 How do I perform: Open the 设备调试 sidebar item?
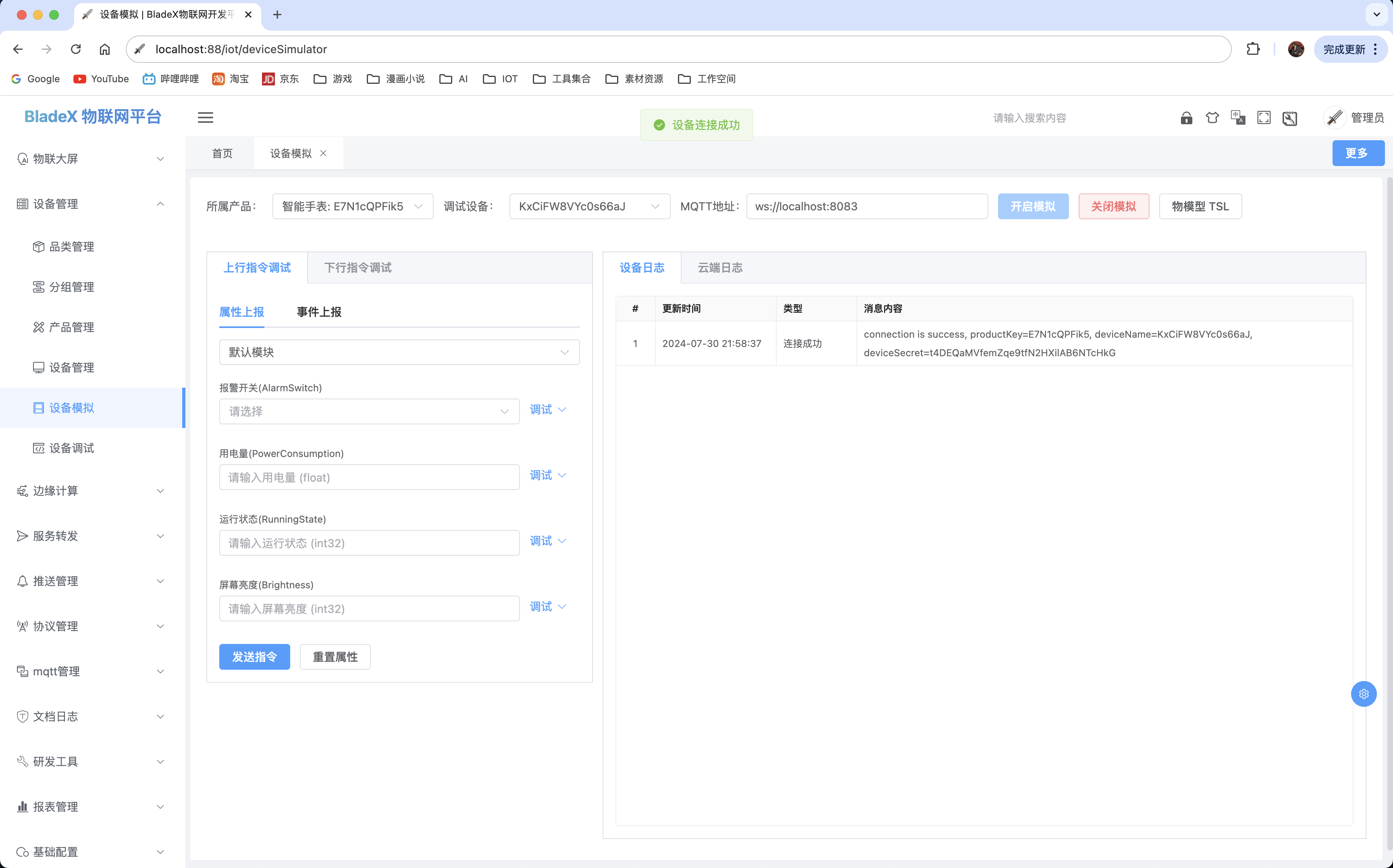tap(92, 449)
